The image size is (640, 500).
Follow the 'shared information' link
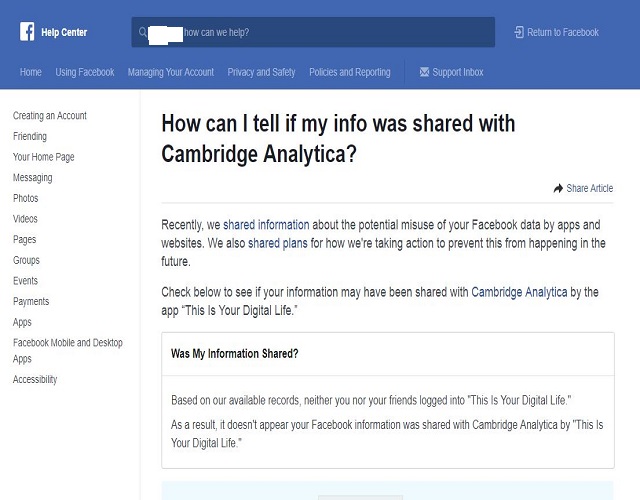pyautogui.click(x=266, y=225)
